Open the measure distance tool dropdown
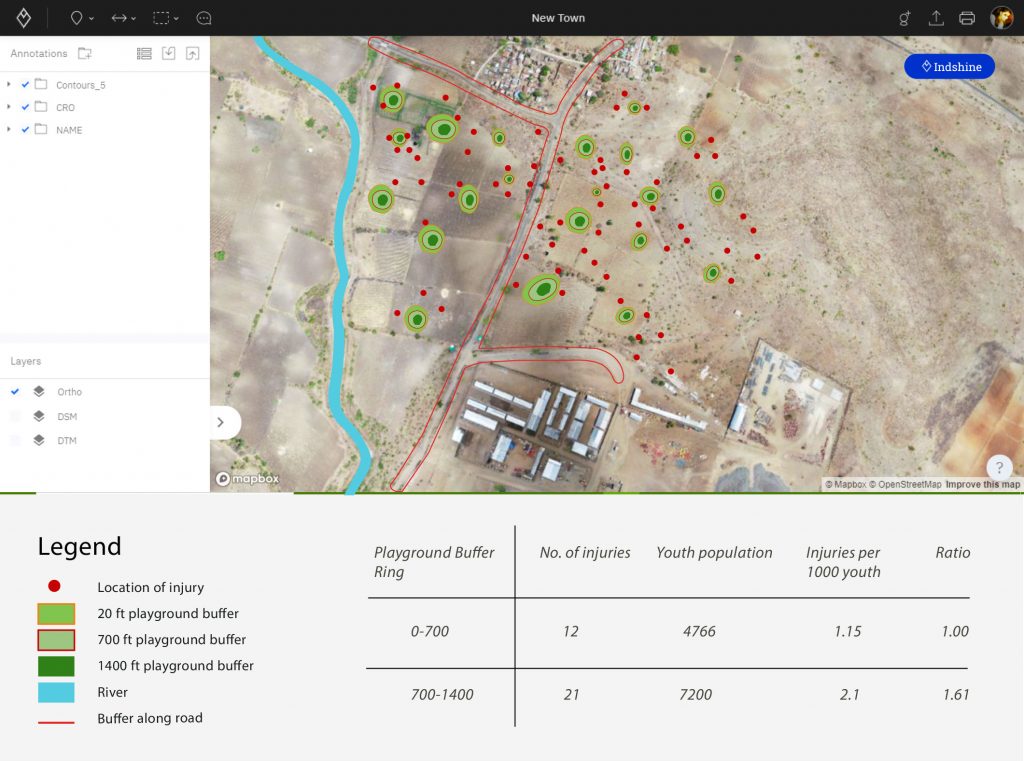 [124, 18]
